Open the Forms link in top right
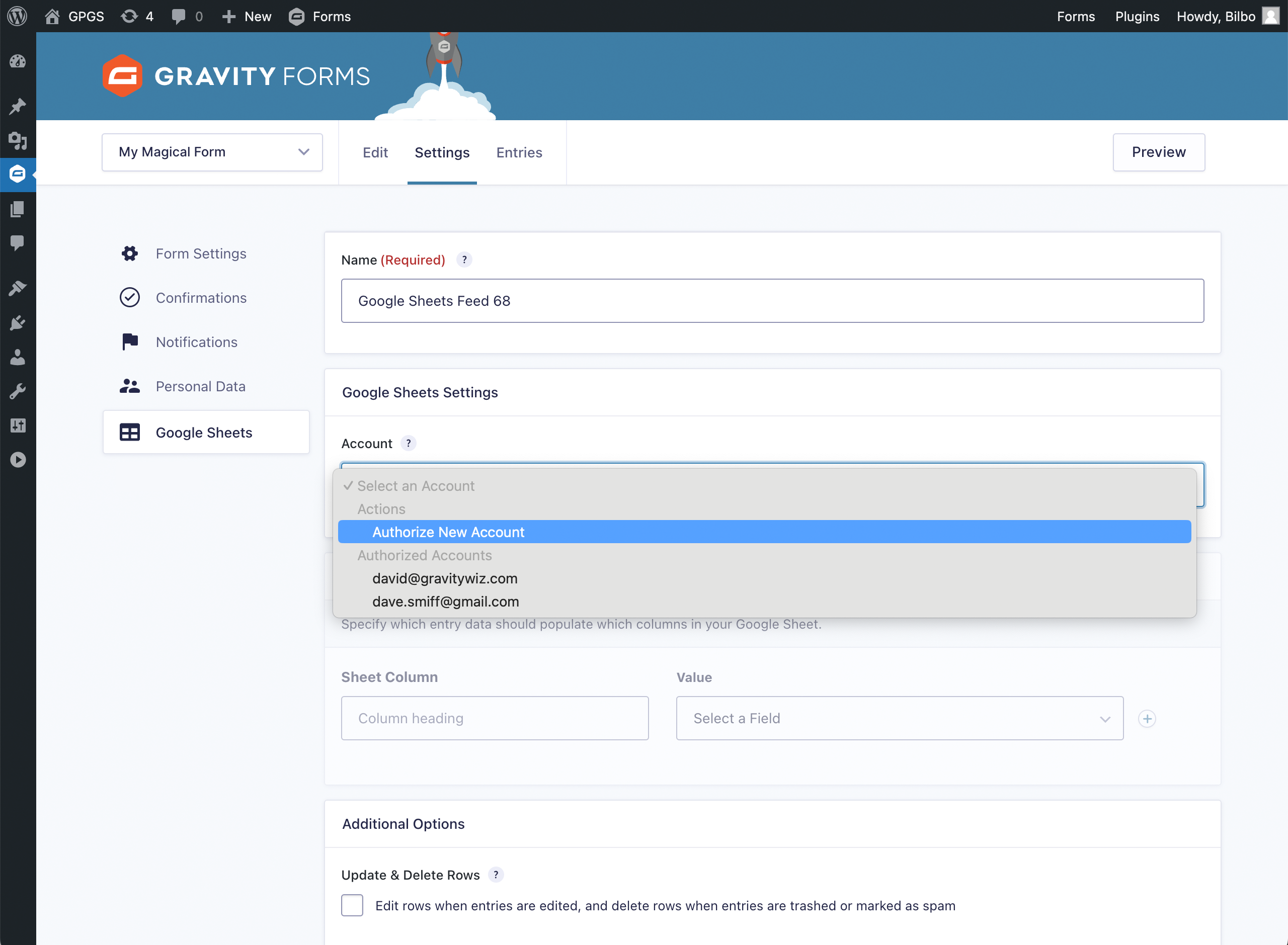The image size is (1288, 945). [1075, 16]
